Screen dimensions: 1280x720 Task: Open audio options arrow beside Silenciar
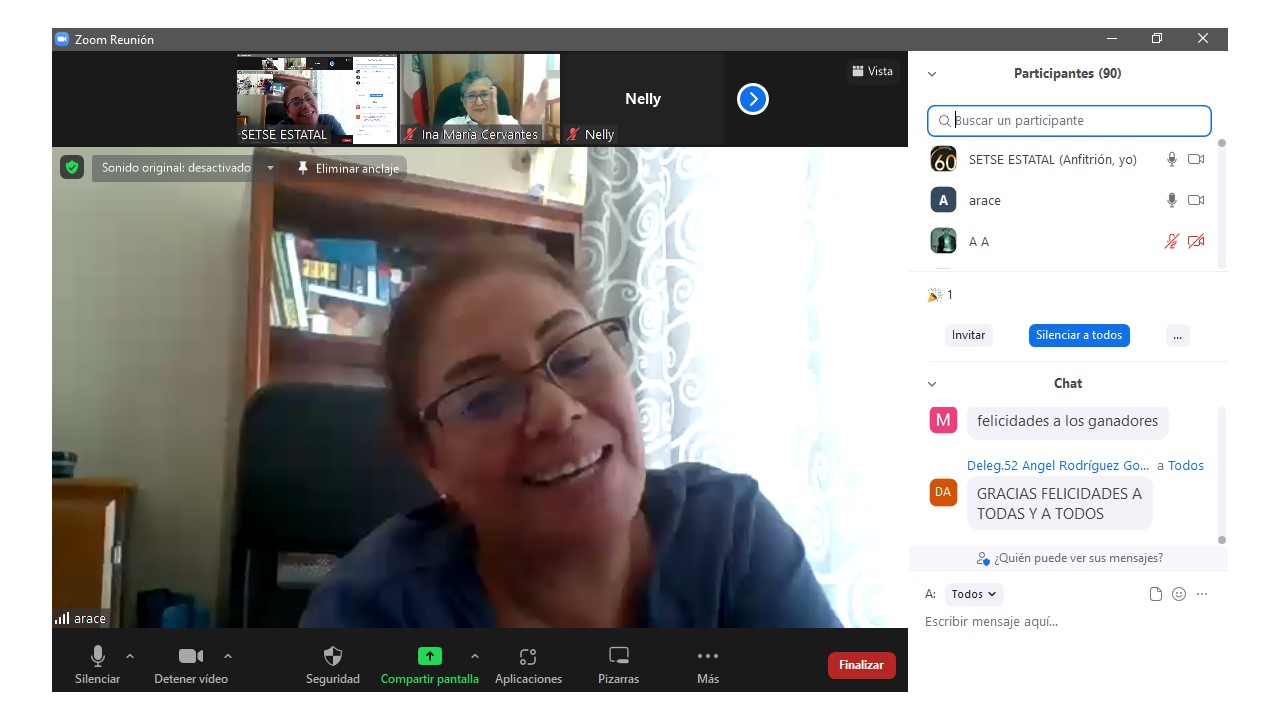click(x=130, y=656)
